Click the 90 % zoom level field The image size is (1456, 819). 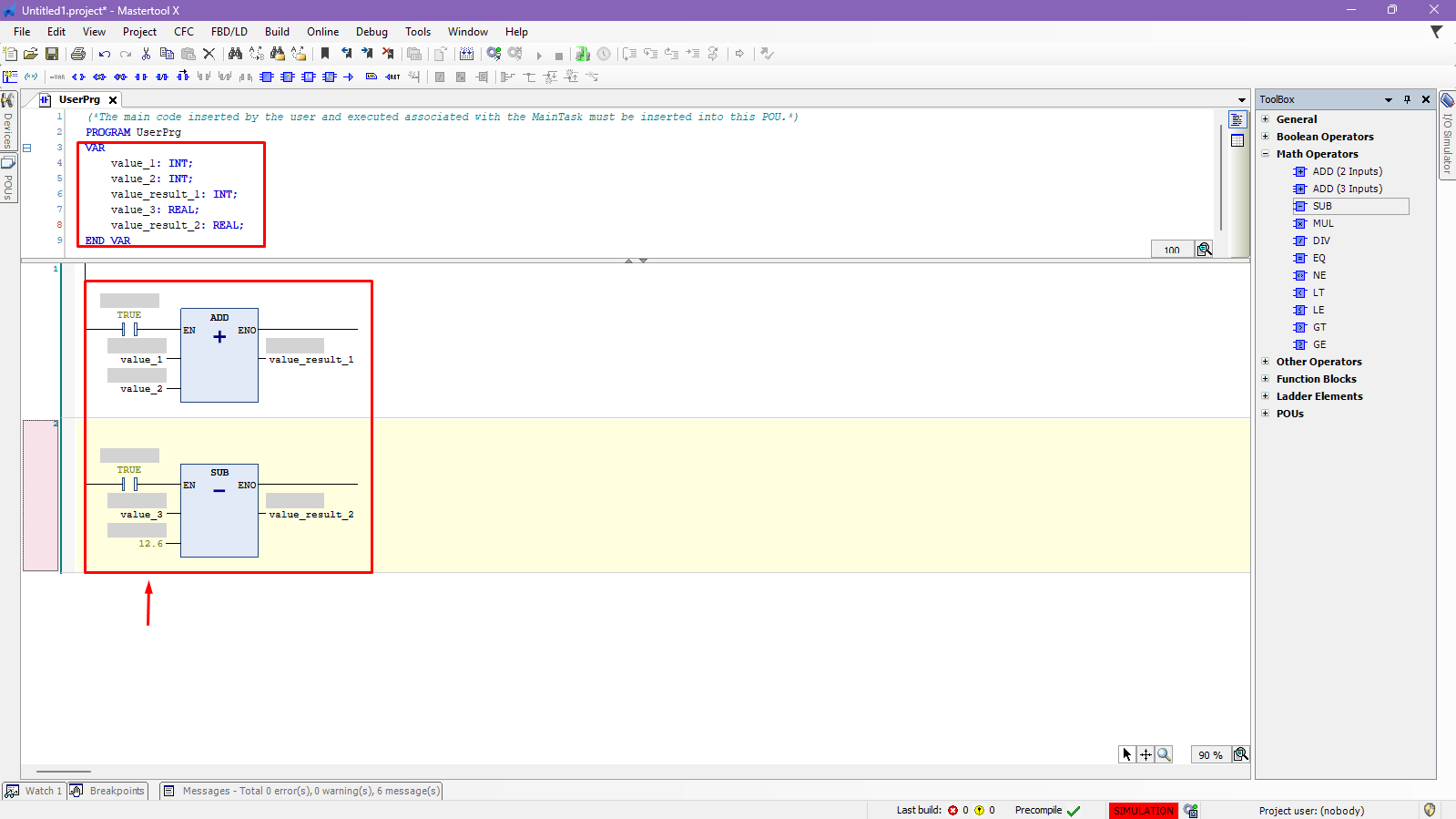point(1210,755)
